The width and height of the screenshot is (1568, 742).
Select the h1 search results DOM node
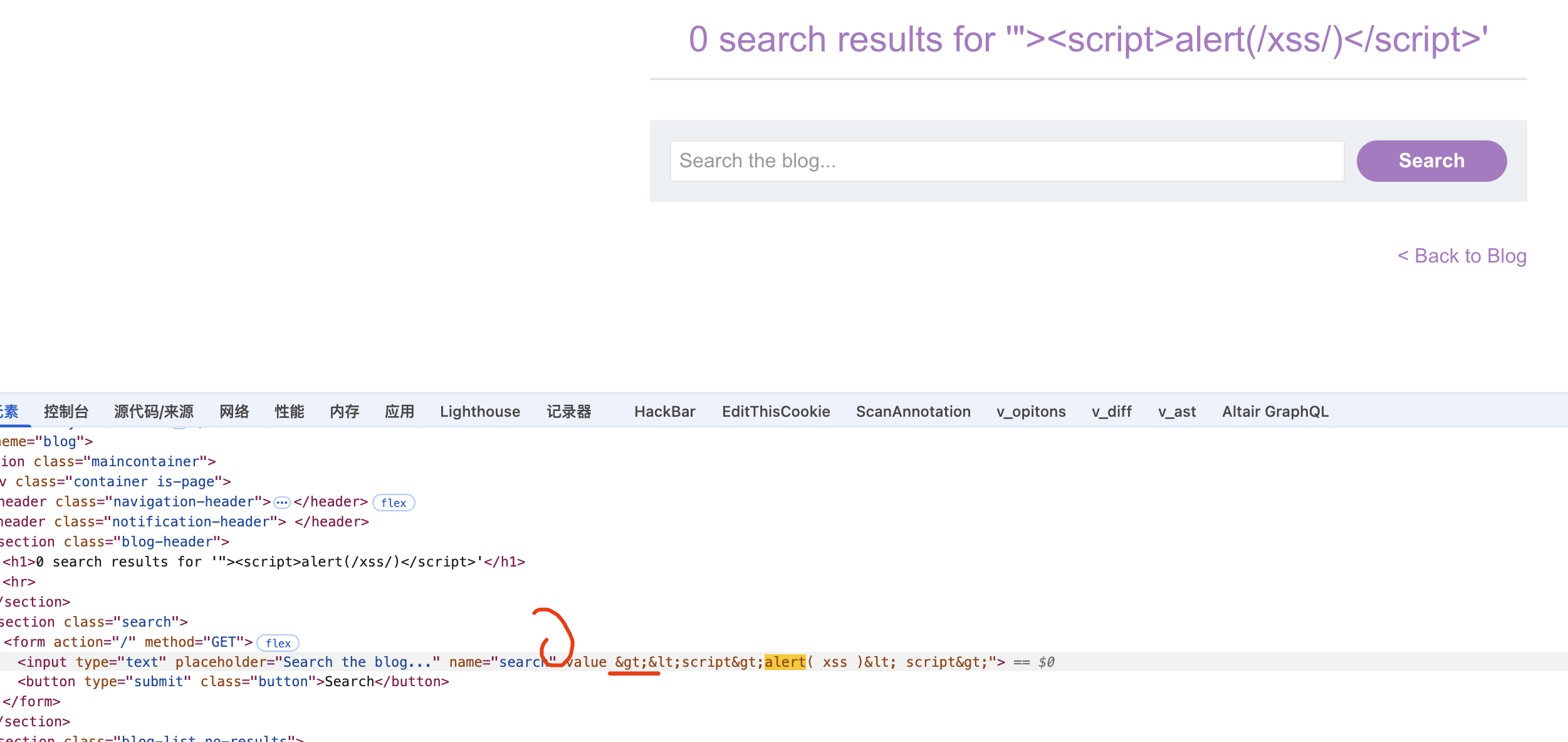(263, 562)
